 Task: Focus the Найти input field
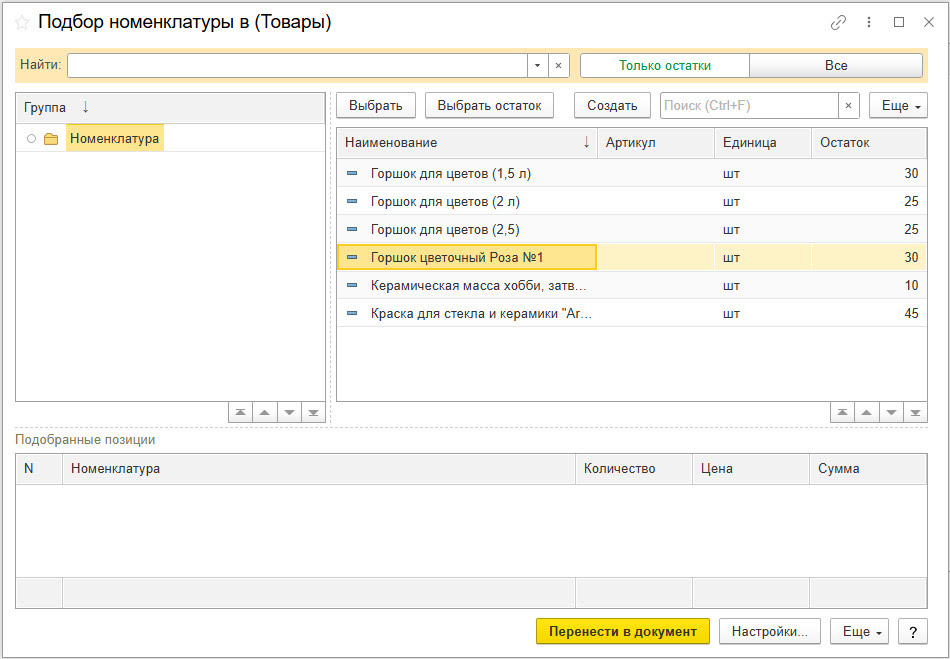[297, 65]
